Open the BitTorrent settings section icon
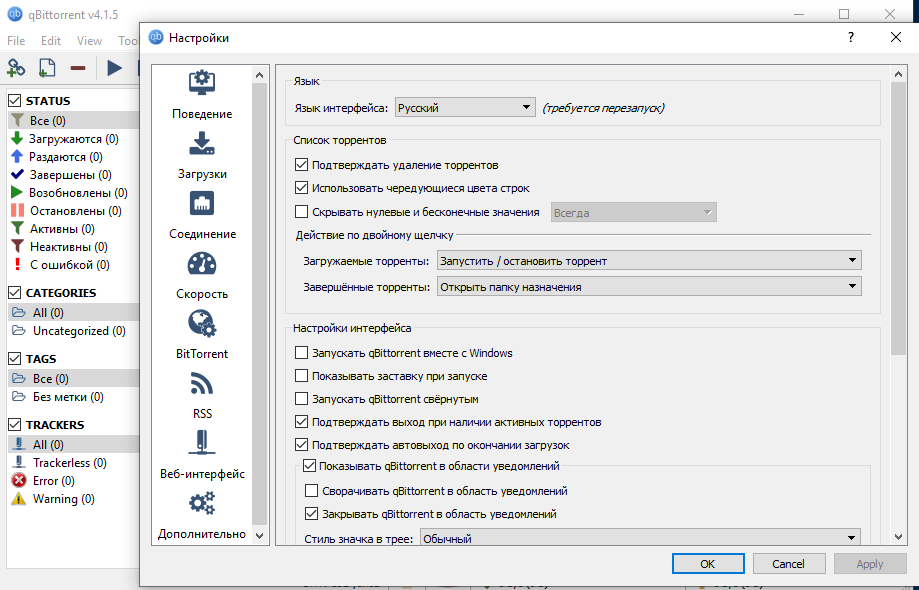The height and width of the screenshot is (590, 919). tap(202, 323)
